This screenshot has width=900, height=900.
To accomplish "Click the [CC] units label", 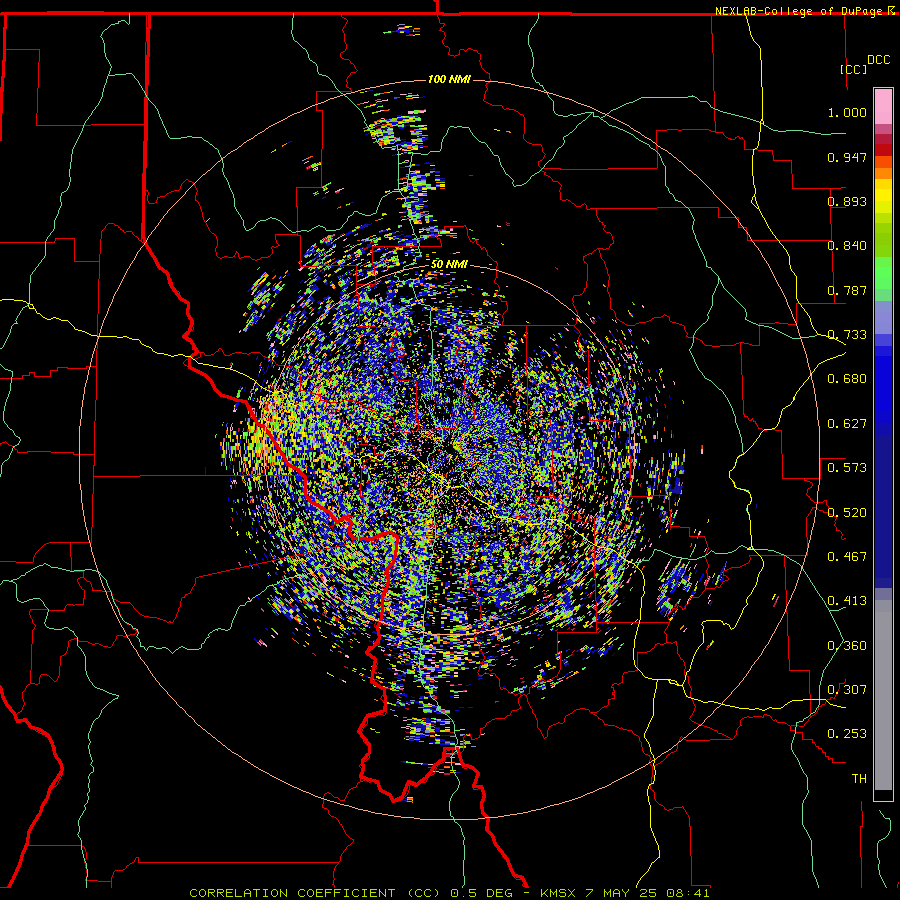I will coord(853,69).
